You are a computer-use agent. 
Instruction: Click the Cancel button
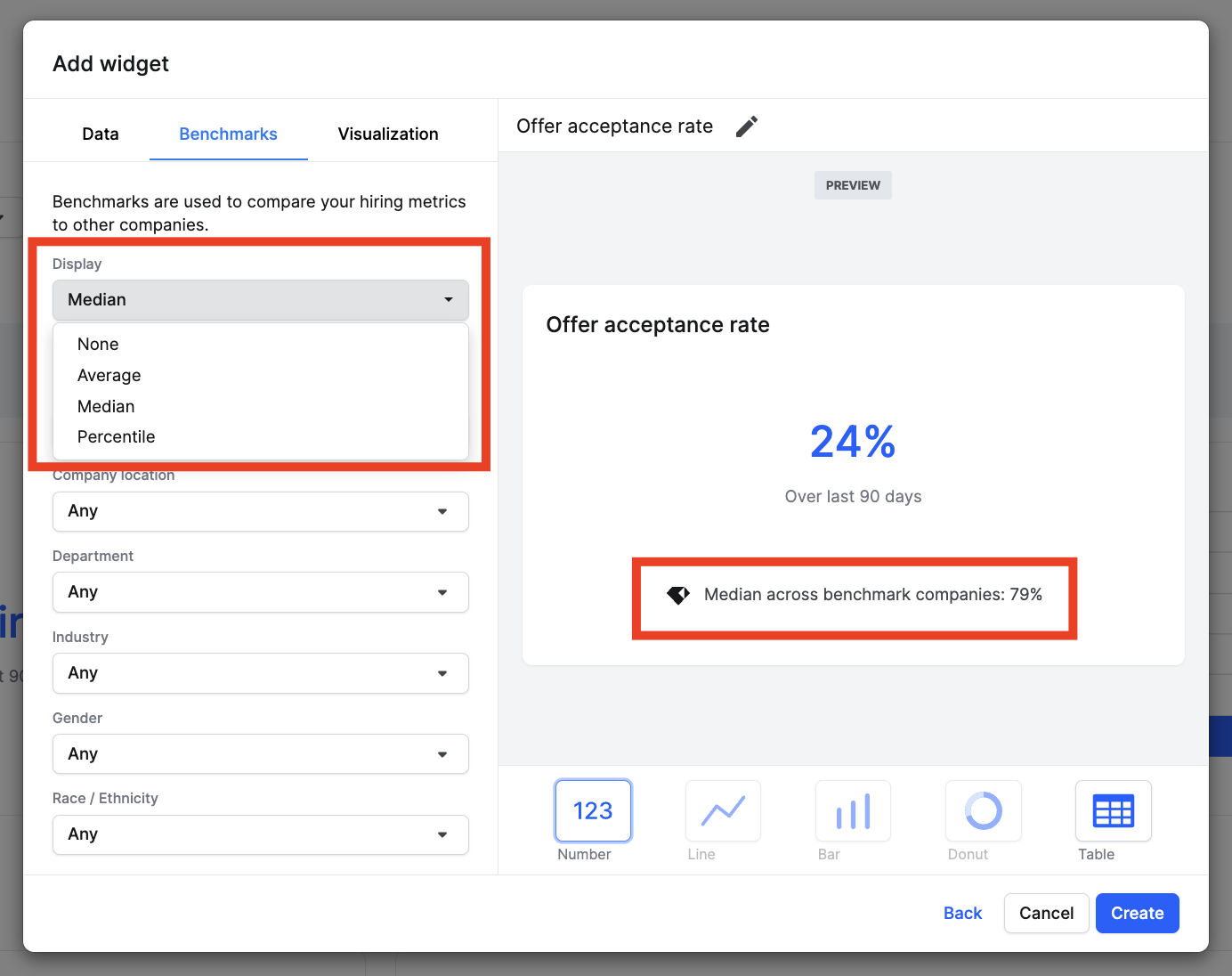(x=1047, y=913)
